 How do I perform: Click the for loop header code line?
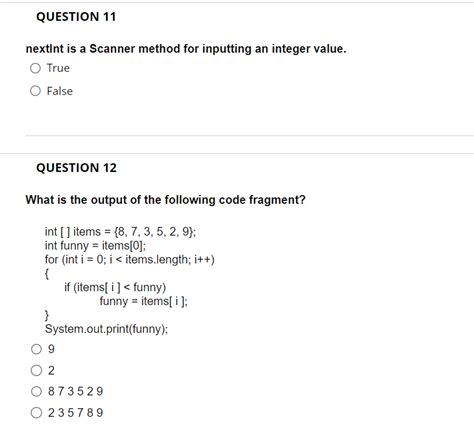[130, 260]
